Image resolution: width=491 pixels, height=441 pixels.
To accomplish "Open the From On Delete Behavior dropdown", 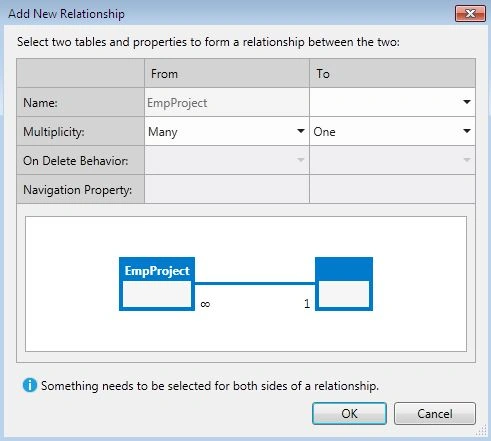I will pos(227,160).
